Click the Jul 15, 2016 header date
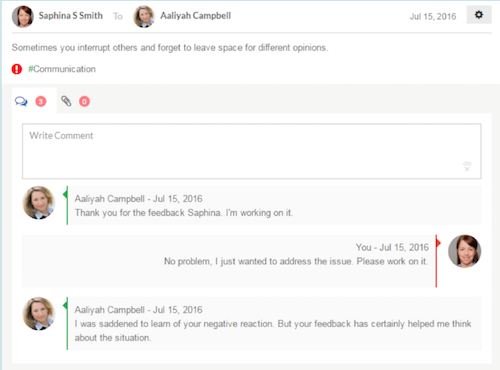500x370 pixels. 433,16
